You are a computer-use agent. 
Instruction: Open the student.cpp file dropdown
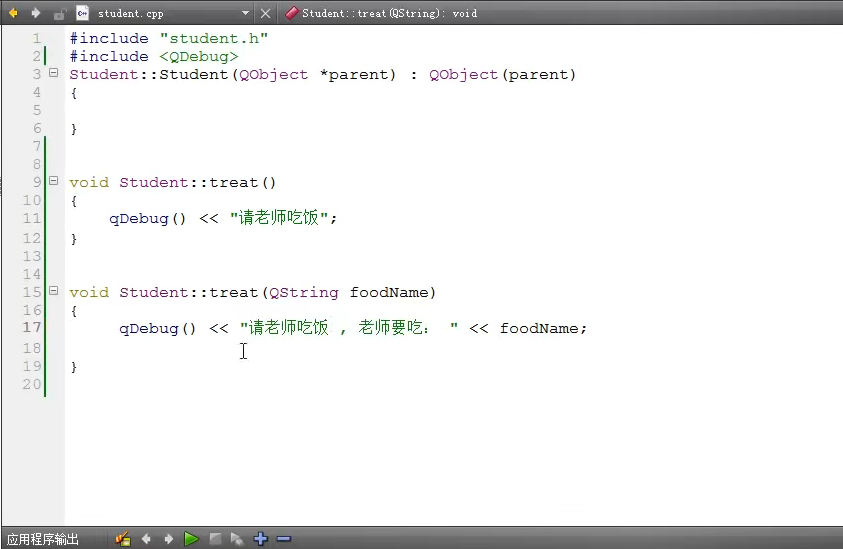[245, 13]
